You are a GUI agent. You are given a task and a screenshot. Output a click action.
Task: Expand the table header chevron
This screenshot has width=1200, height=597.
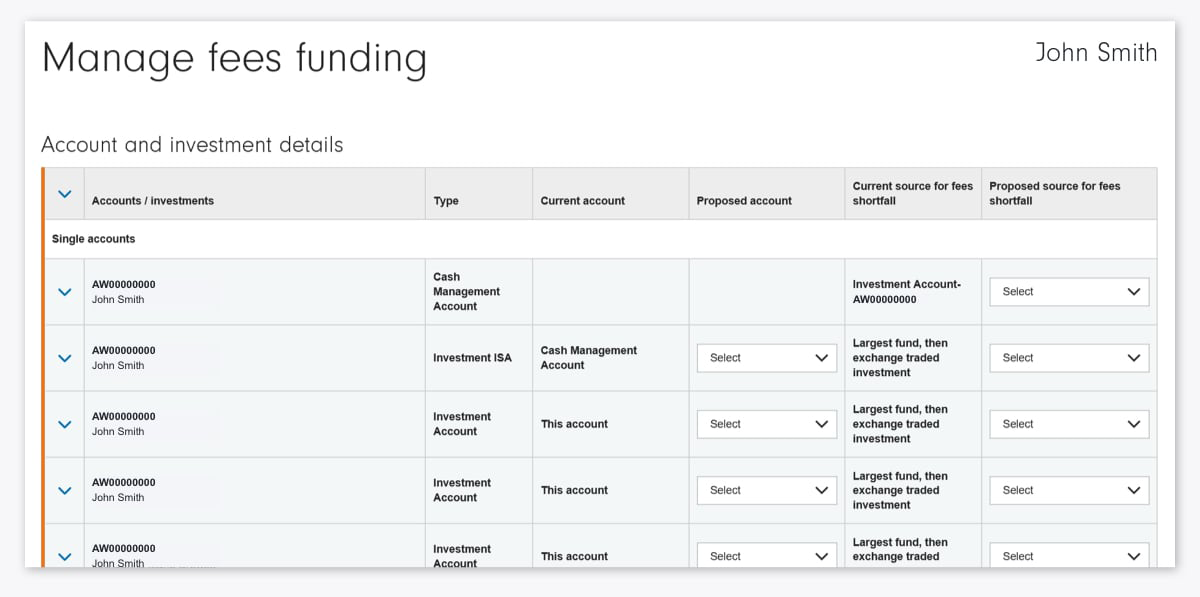pos(63,193)
